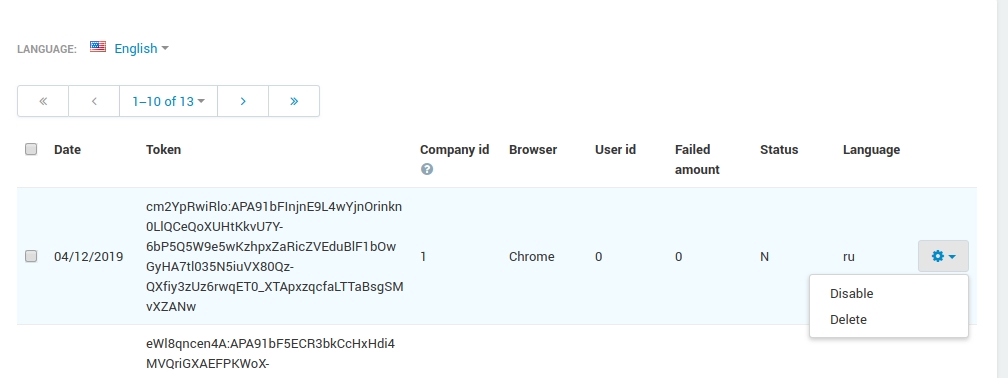
Task: Click the Chrome browser cell
Action: [x=532, y=256]
